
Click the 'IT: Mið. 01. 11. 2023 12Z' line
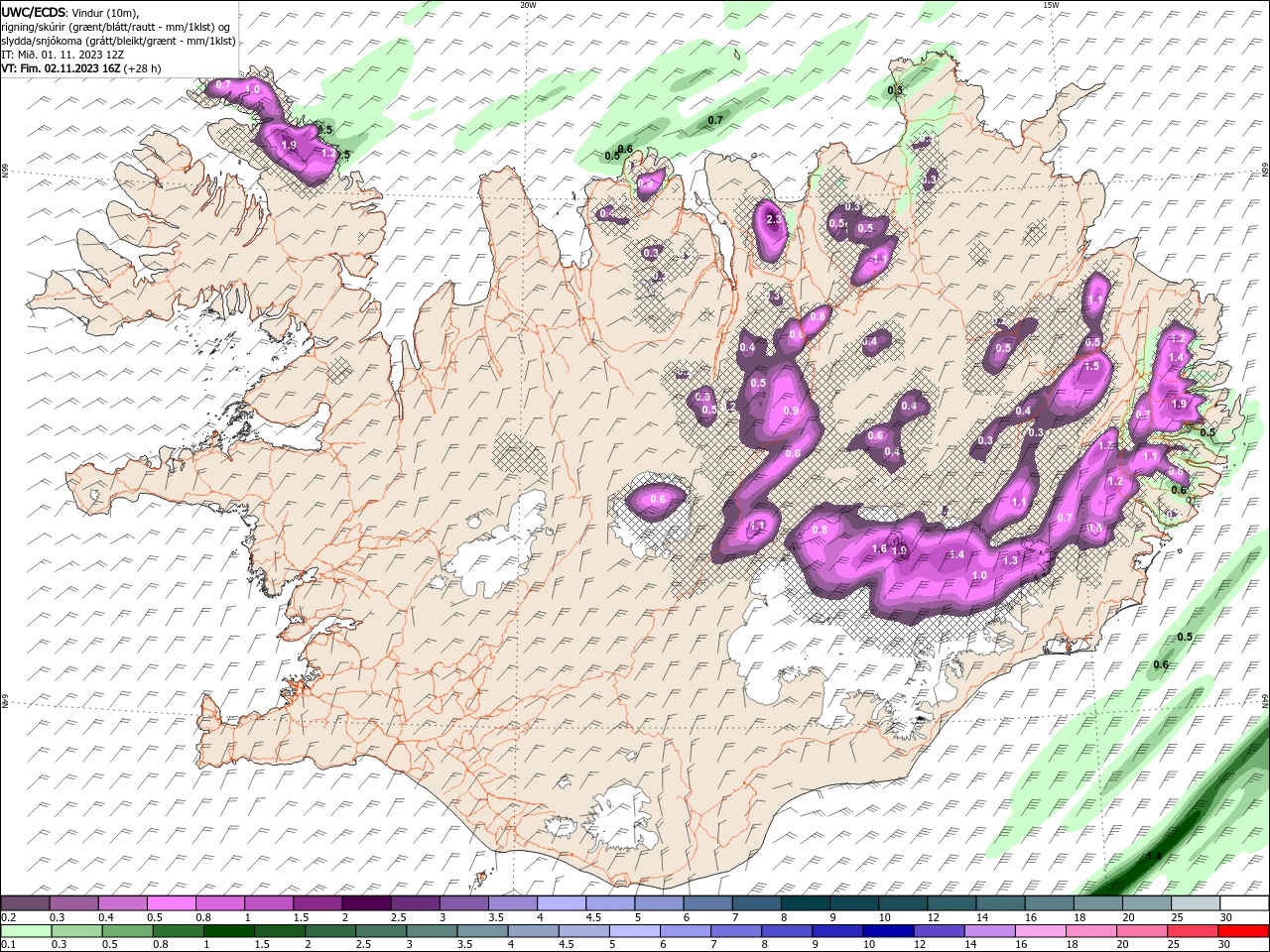point(61,56)
